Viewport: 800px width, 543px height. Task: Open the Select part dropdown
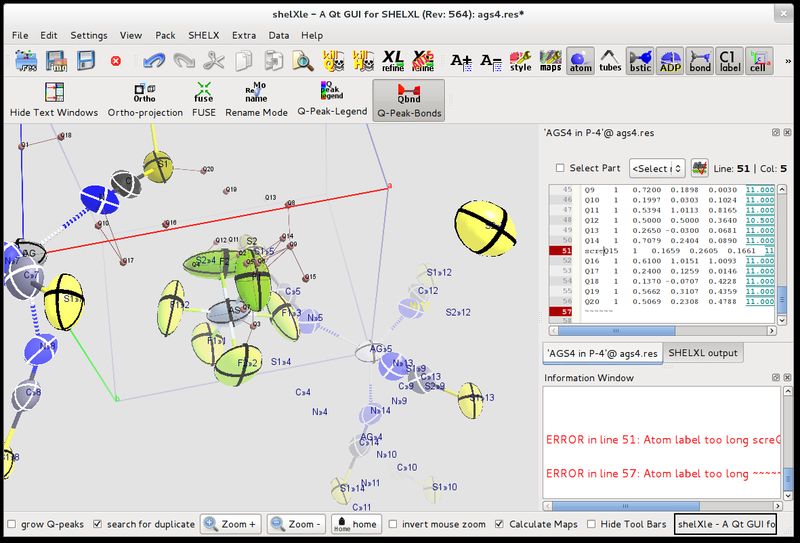(x=657, y=168)
